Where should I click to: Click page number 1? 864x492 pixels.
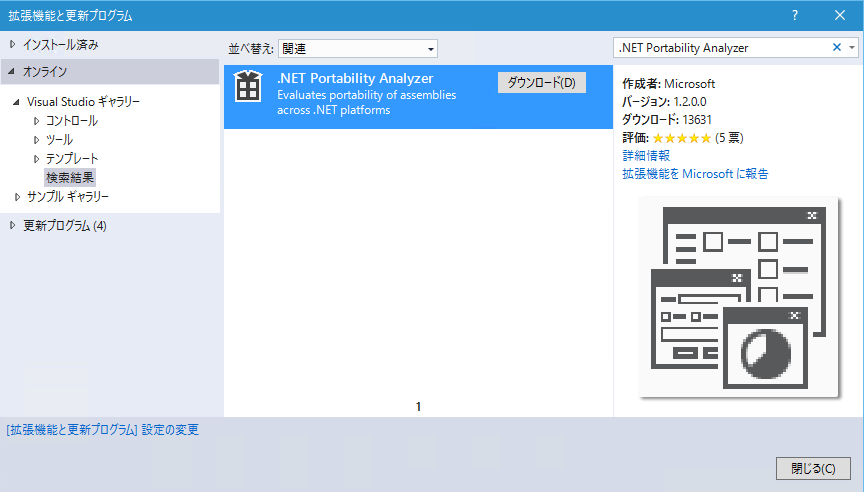418,407
